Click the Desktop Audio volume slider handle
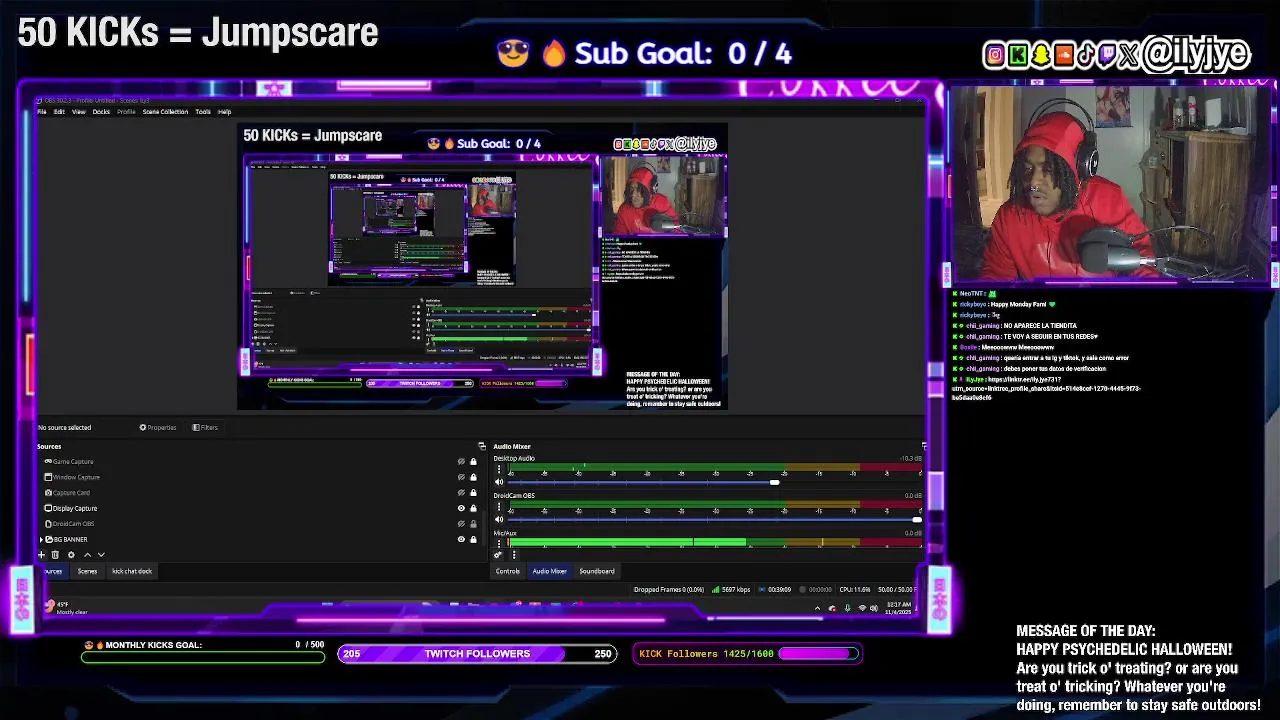1280x720 pixels. (774, 482)
